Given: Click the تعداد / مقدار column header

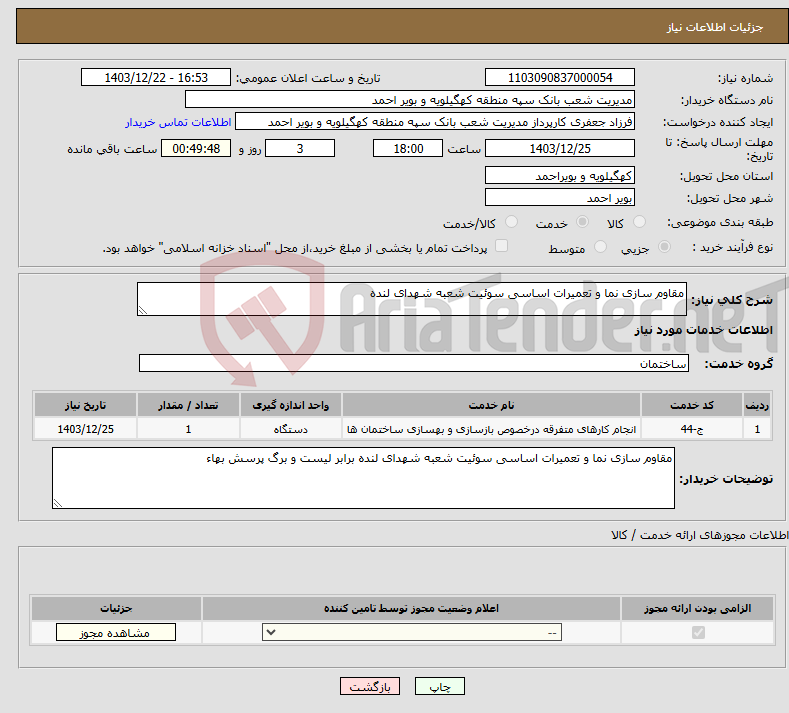Looking at the screenshot, I should 188,406.
